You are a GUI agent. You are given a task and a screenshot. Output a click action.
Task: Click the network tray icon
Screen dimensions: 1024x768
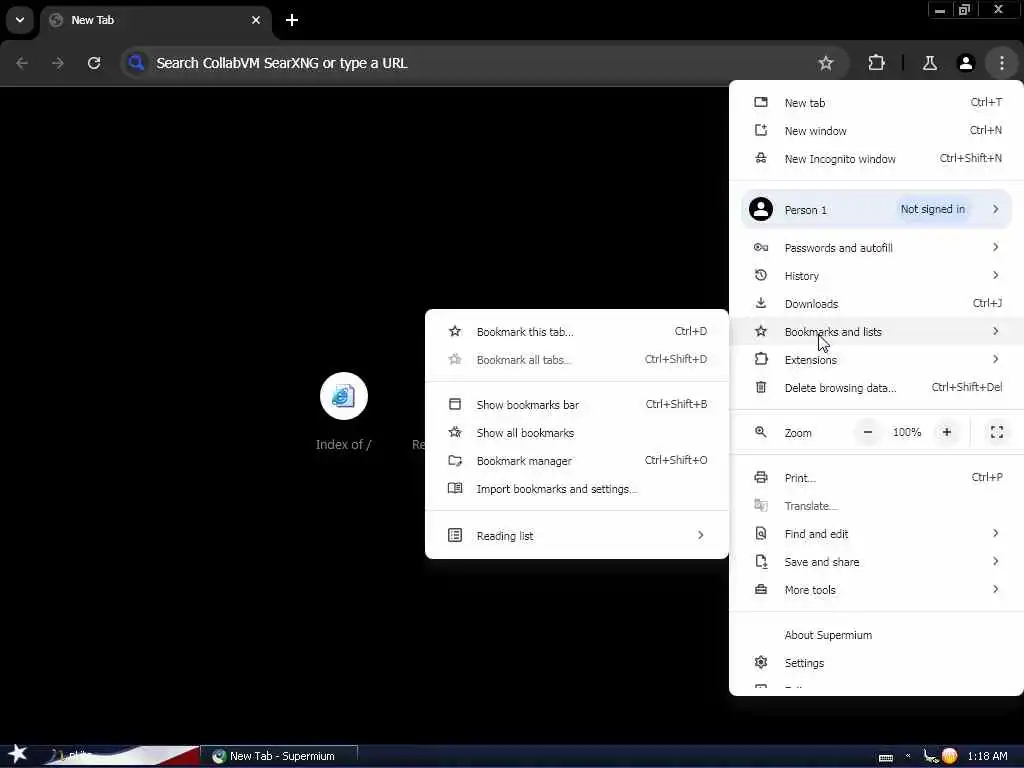(931, 756)
